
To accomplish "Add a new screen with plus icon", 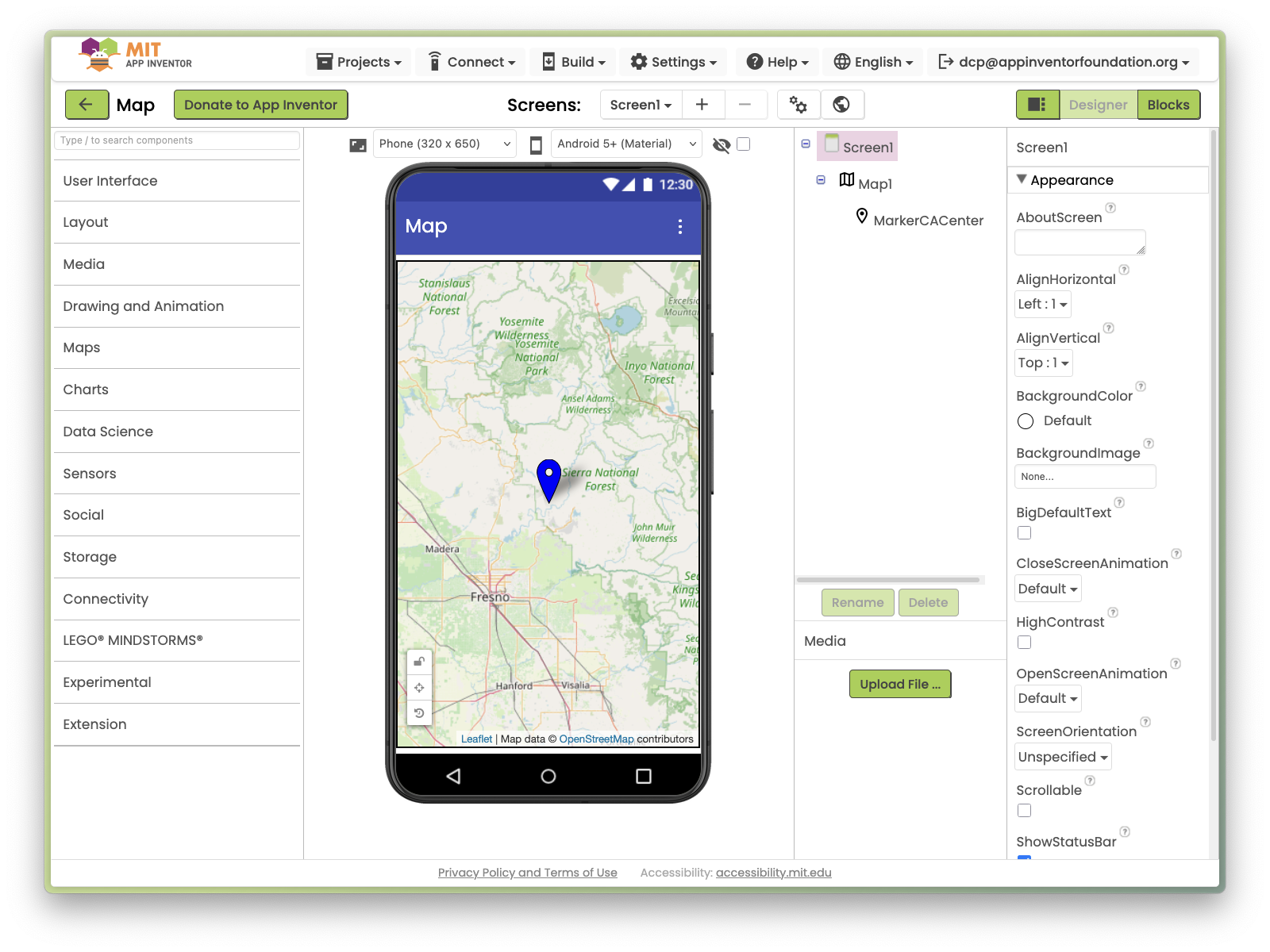I will [702, 105].
